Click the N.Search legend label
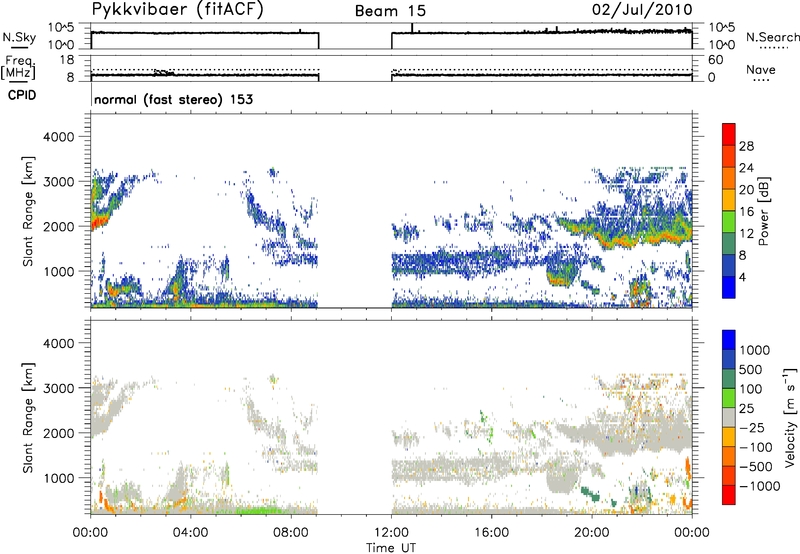This screenshot has width=800, height=554. tap(773, 37)
